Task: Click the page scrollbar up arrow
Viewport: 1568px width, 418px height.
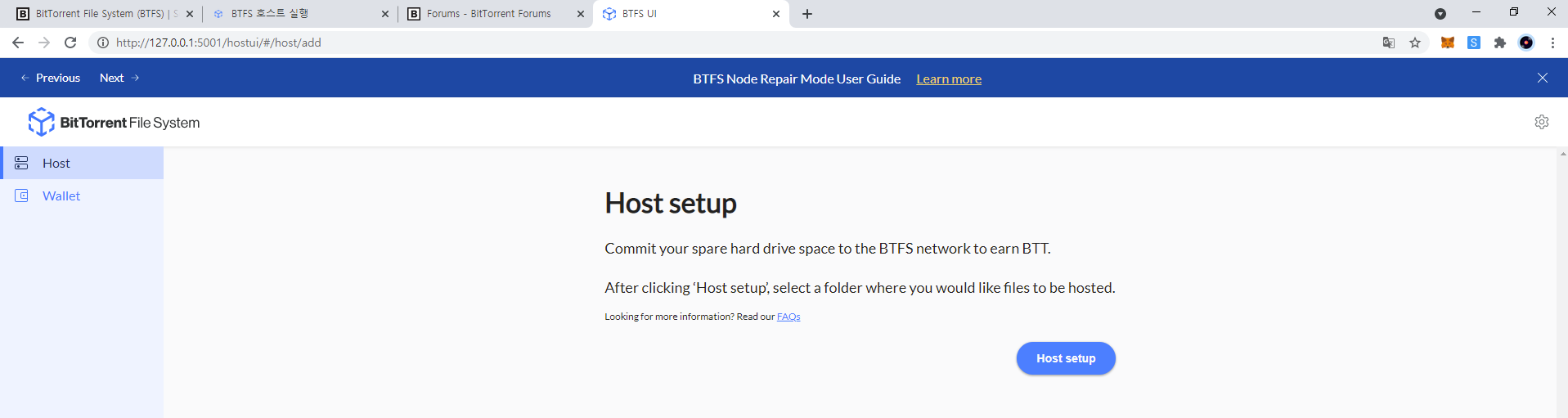Action: pyautogui.click(x=1562, y=153)
